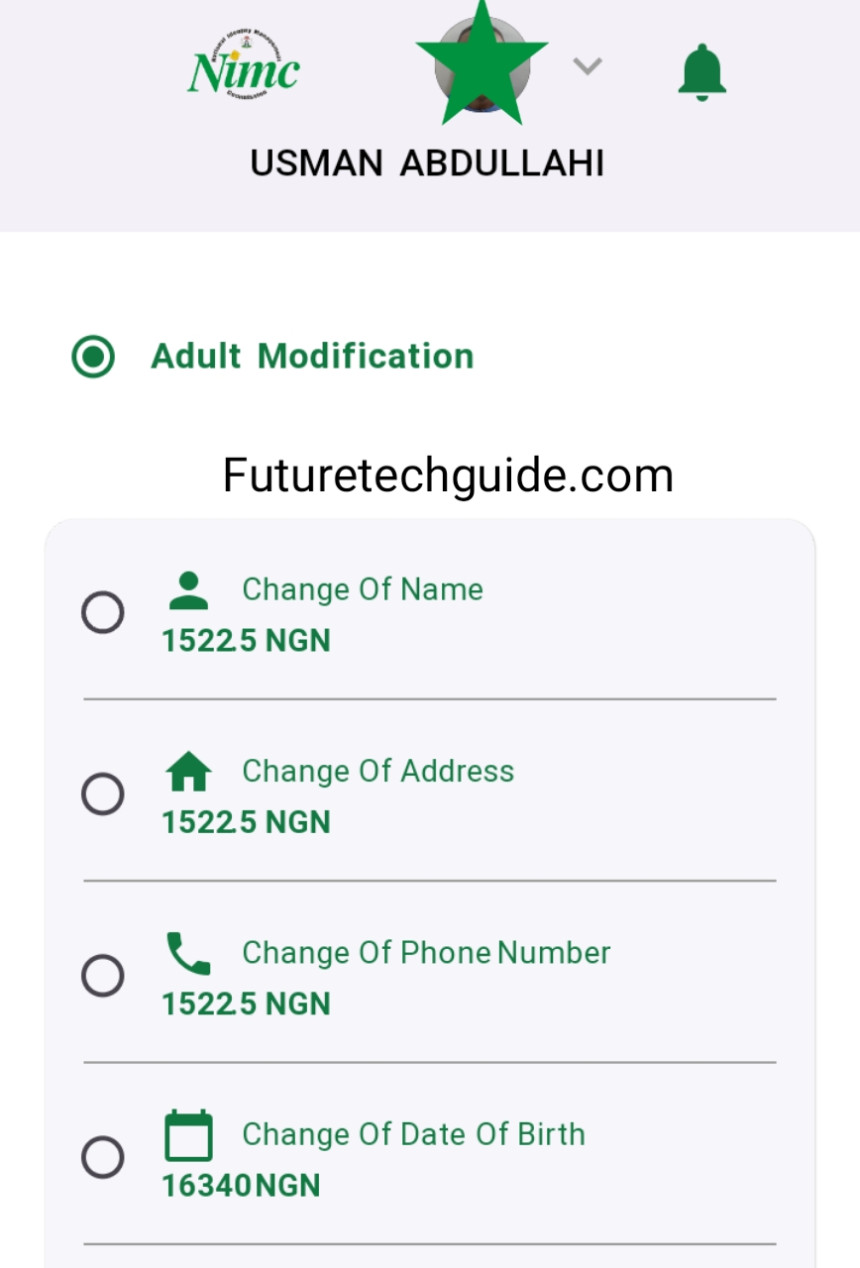
Task: Tap the Change Of Phone Number label
Action: tap(426, 953)
